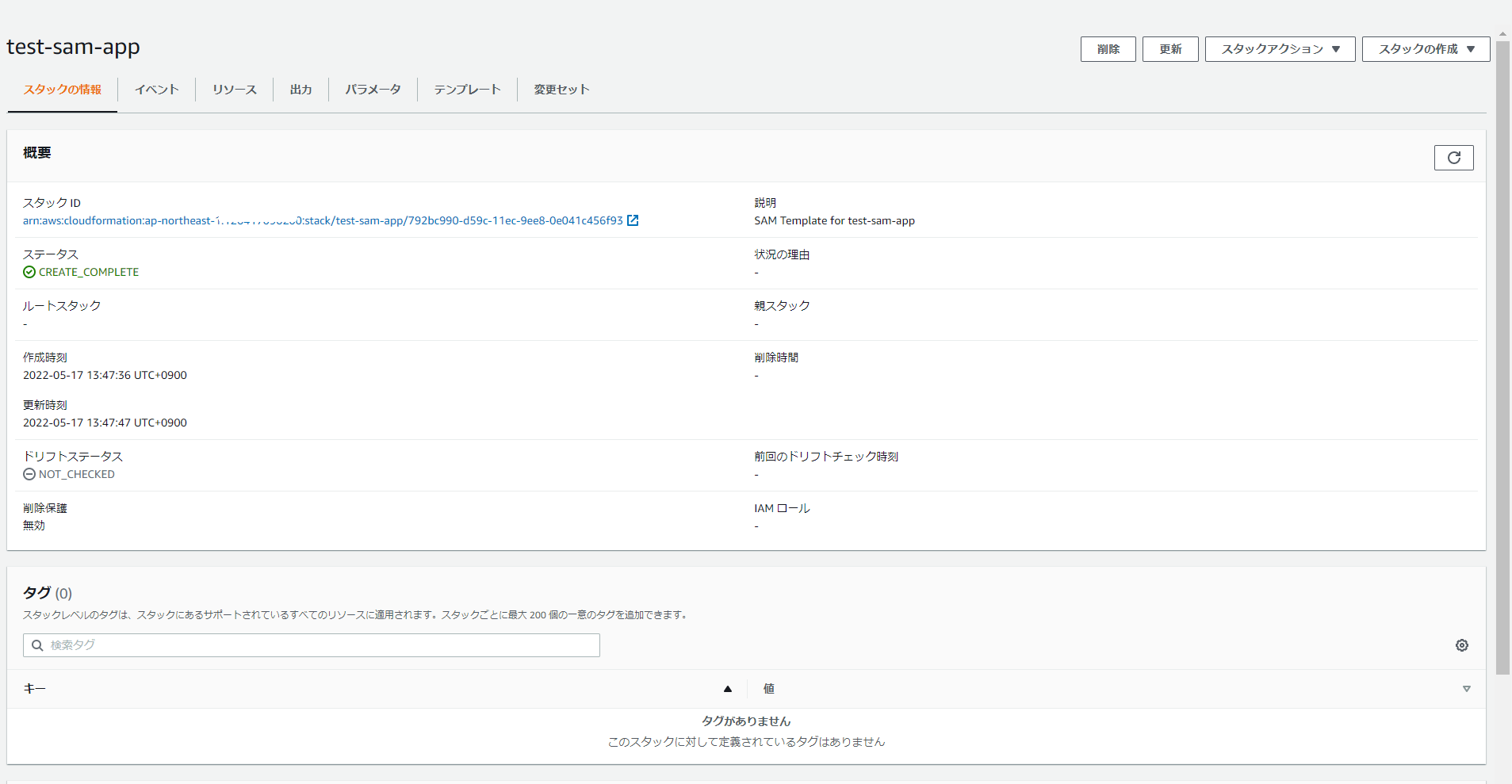The height and width of the screenshot is (784, 1512).
Task: Switch to the 出力 tab
Action: [x=300, y=90]
